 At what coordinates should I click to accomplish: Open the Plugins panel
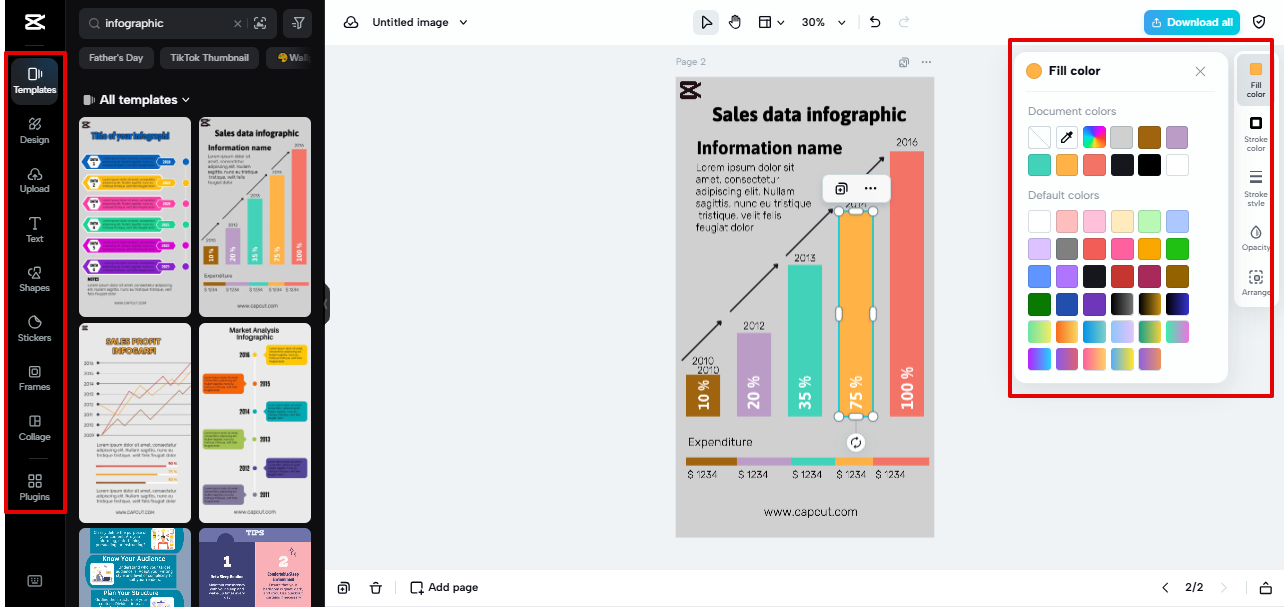(x=34, y=489)
